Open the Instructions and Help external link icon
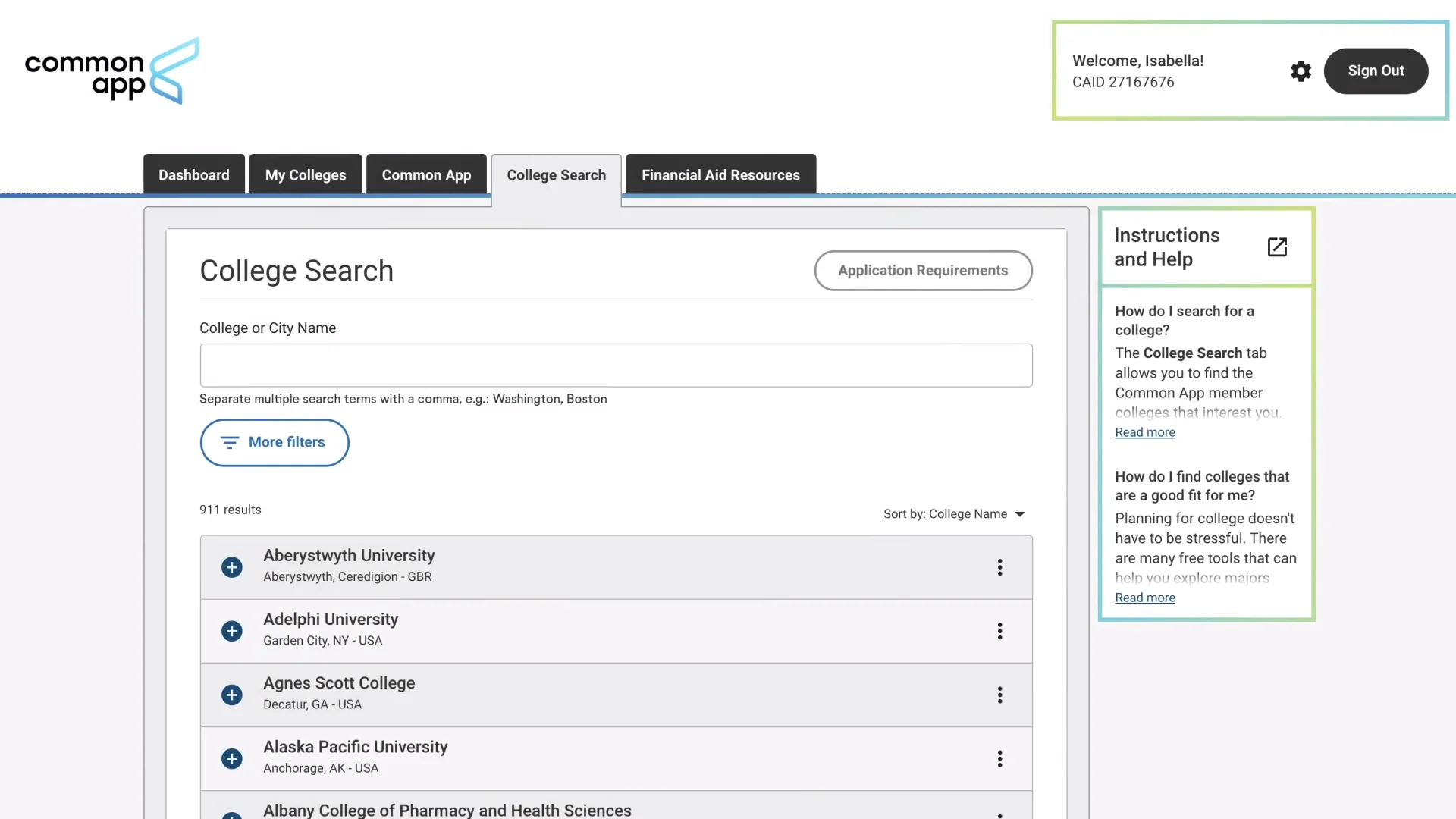1456x819 pixels. (1278, 247)
